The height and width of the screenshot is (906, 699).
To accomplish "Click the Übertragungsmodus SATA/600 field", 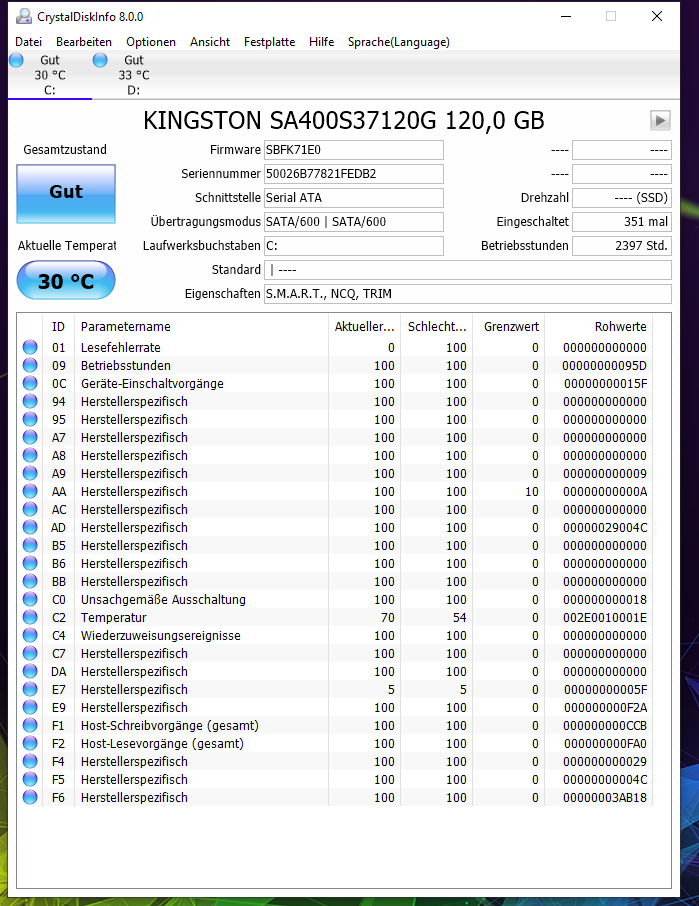I will point(354,222).
